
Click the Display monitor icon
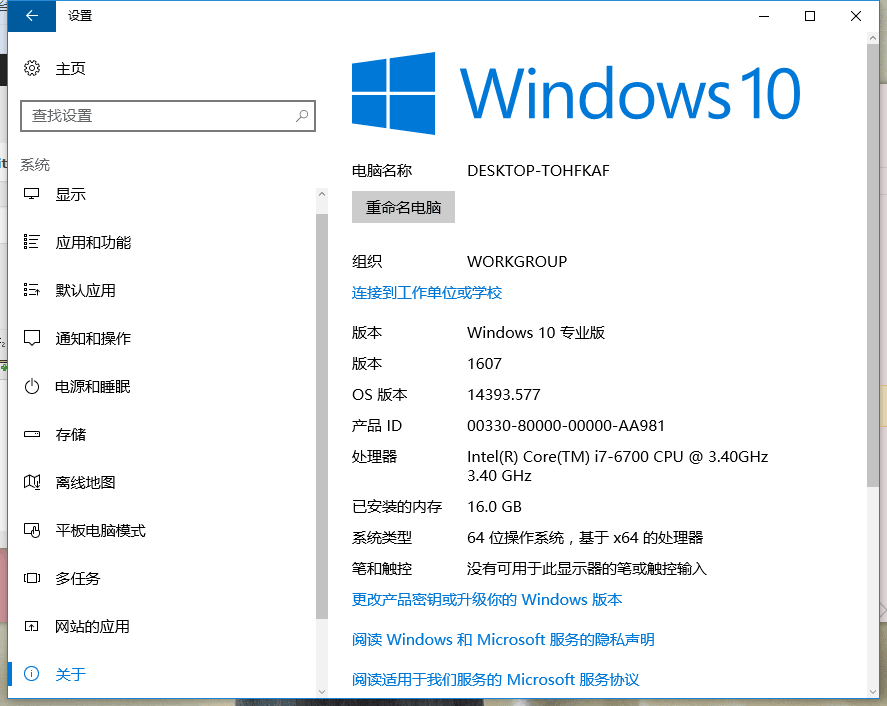click(32, 194)
